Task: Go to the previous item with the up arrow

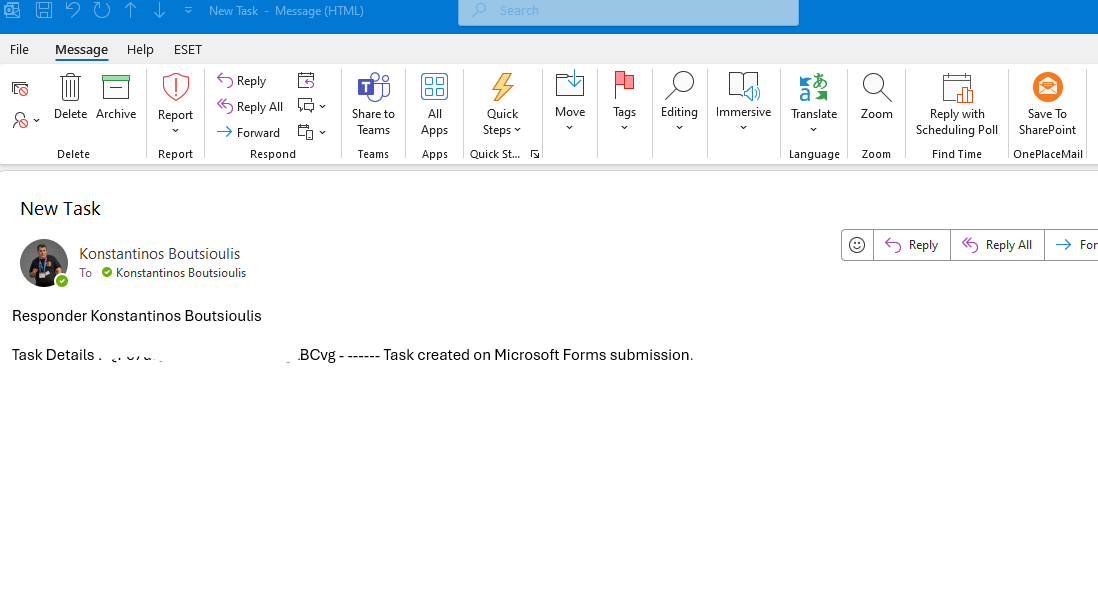Action: [x=131, y=10]
